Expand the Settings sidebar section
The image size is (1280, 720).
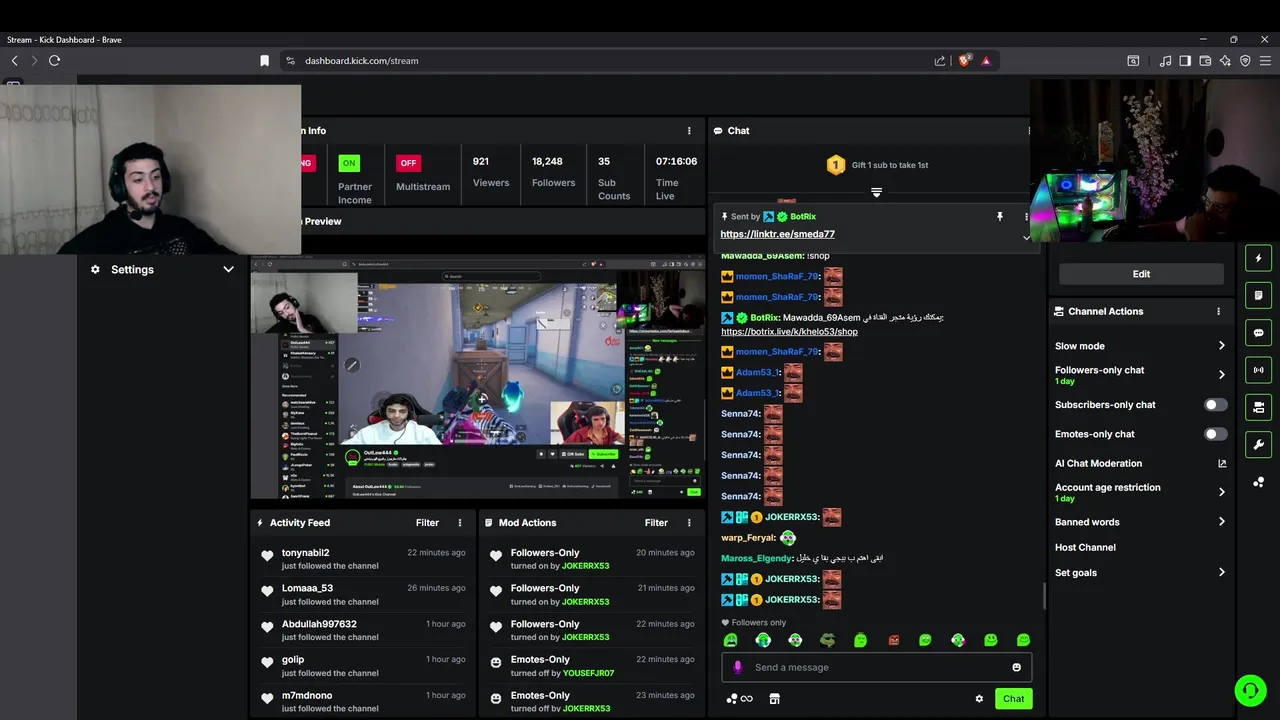click(162, 270)
